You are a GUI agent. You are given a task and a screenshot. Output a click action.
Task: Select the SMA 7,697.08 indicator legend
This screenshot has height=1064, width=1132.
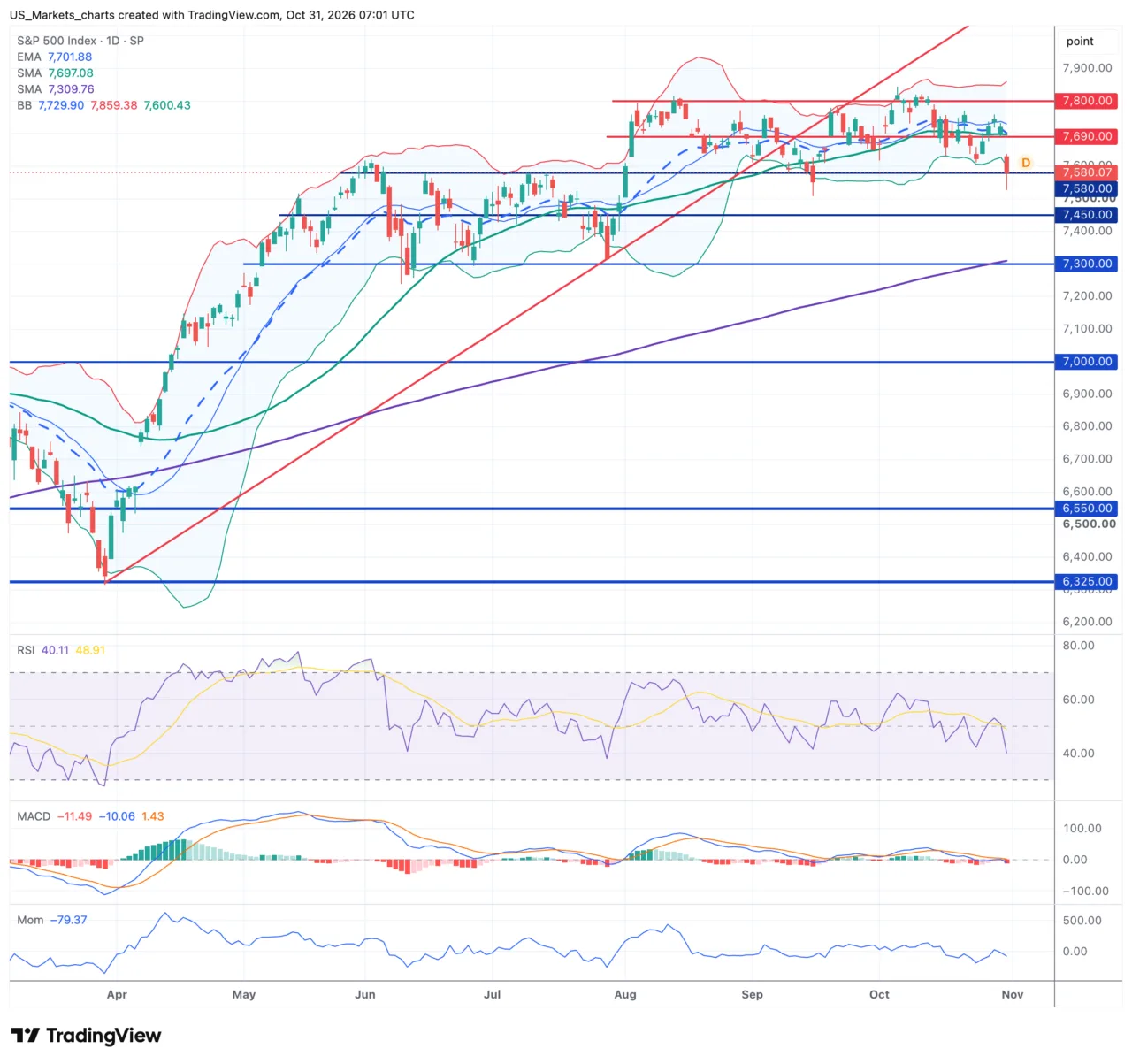55,73
